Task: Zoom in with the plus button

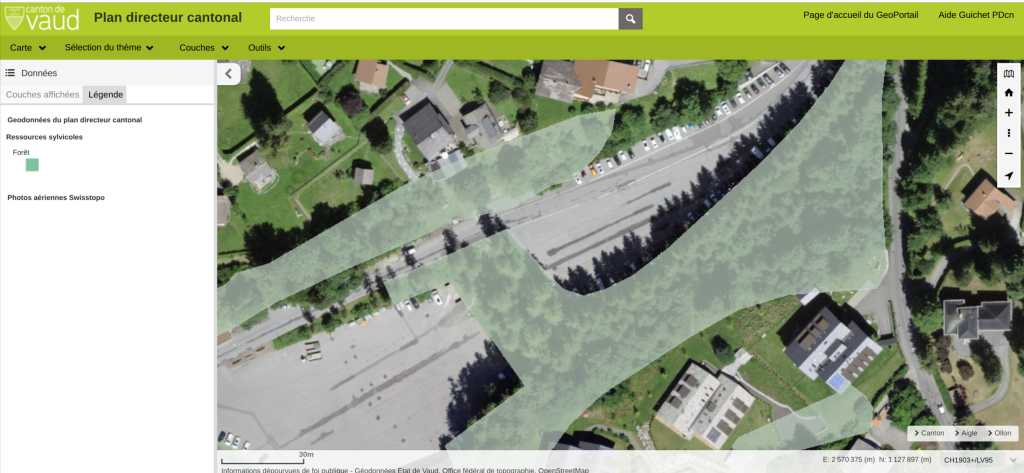Action: [1009, 113]
